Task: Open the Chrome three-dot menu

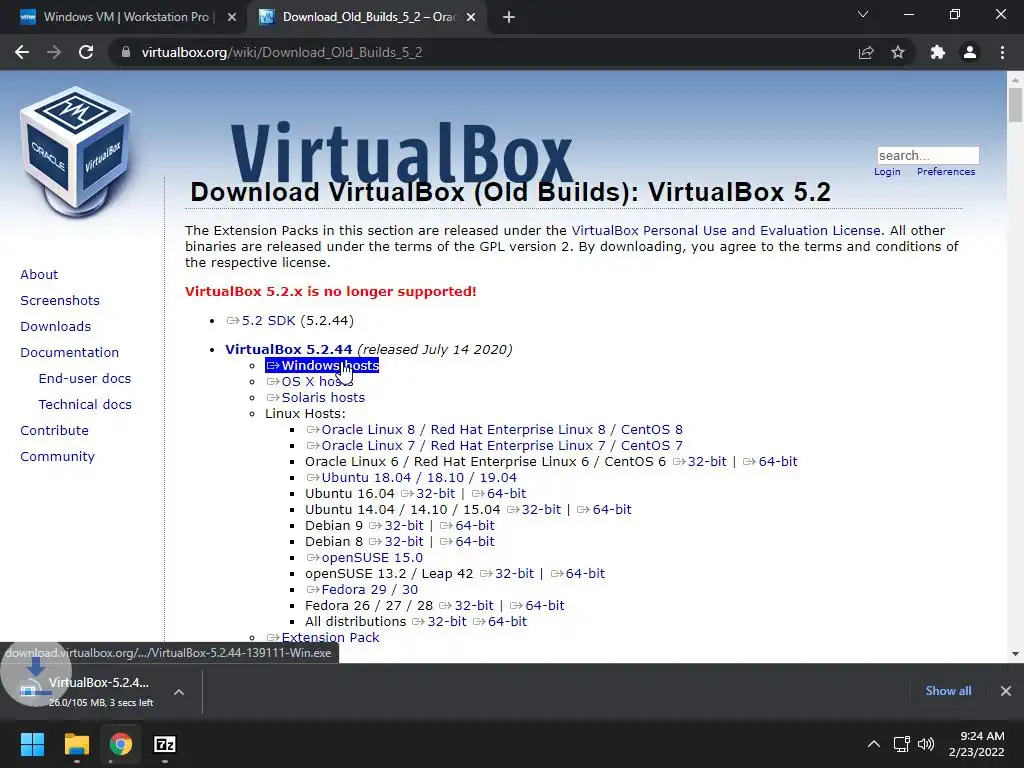Action: tap(1002, 52)
